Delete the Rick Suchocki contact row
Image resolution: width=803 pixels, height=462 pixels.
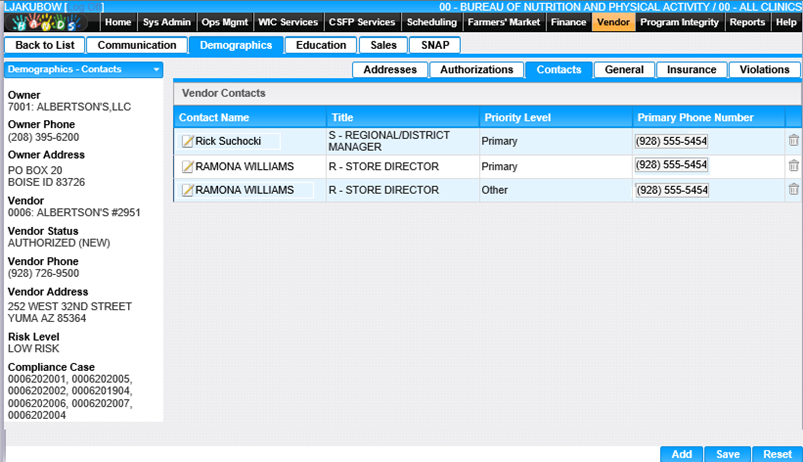[793, 140]
